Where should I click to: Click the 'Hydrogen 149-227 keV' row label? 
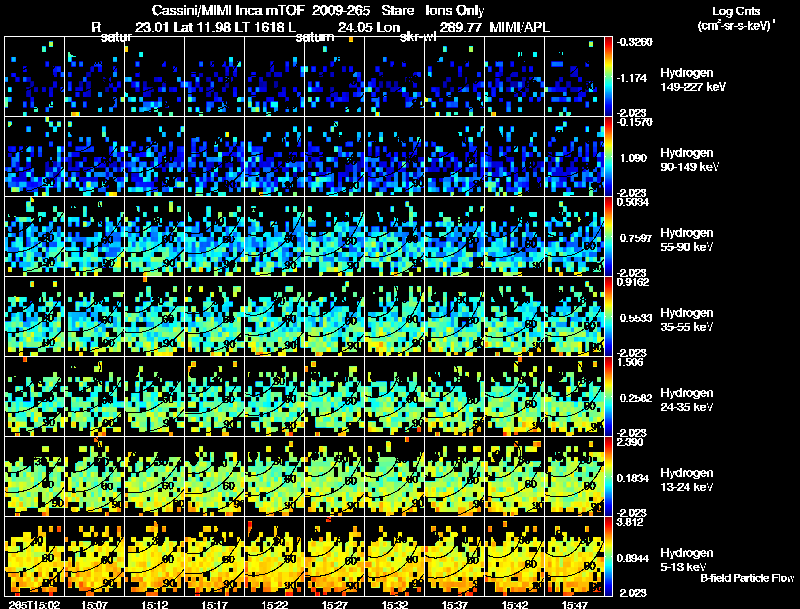(692, 80)
